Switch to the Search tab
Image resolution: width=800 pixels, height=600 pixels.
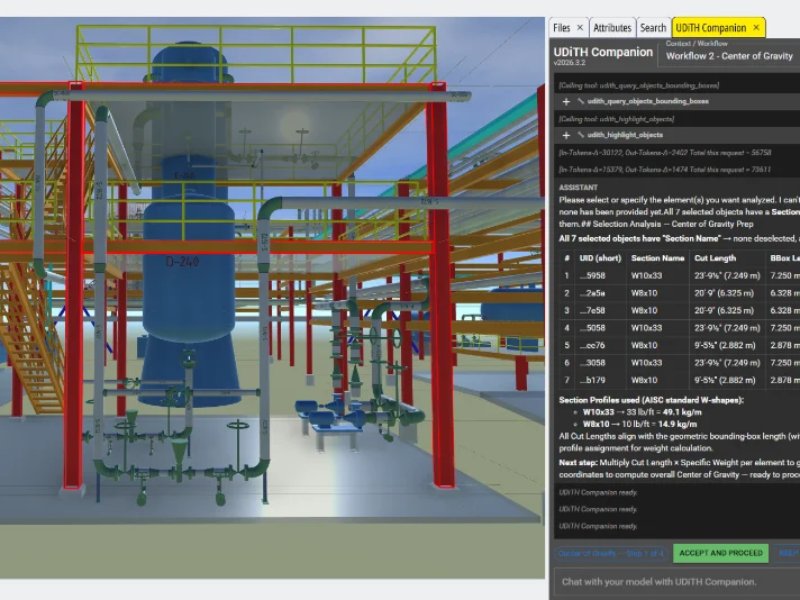[653, 28]
